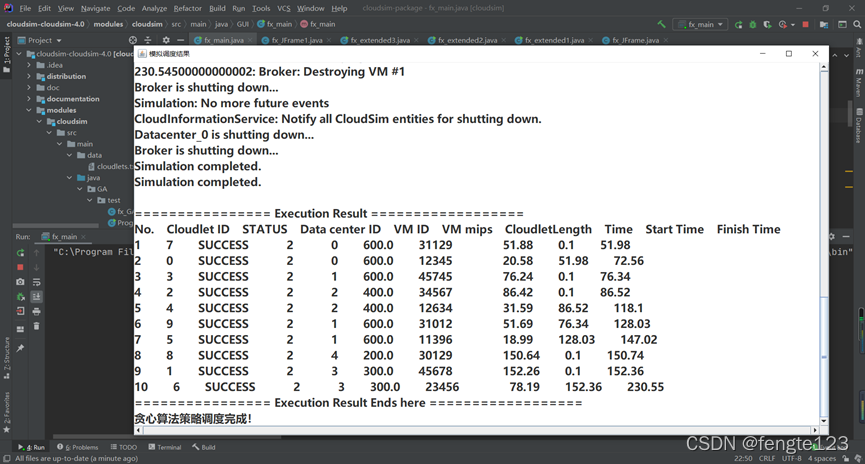This screenshot has width=865, height=464.
Task: Open Search Everywhere magnifier icon
Action: tap(857, 24)
